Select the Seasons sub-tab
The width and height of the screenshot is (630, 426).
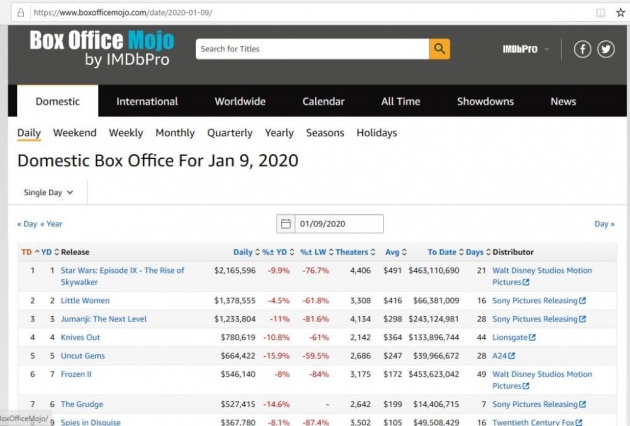pos(325,133)
